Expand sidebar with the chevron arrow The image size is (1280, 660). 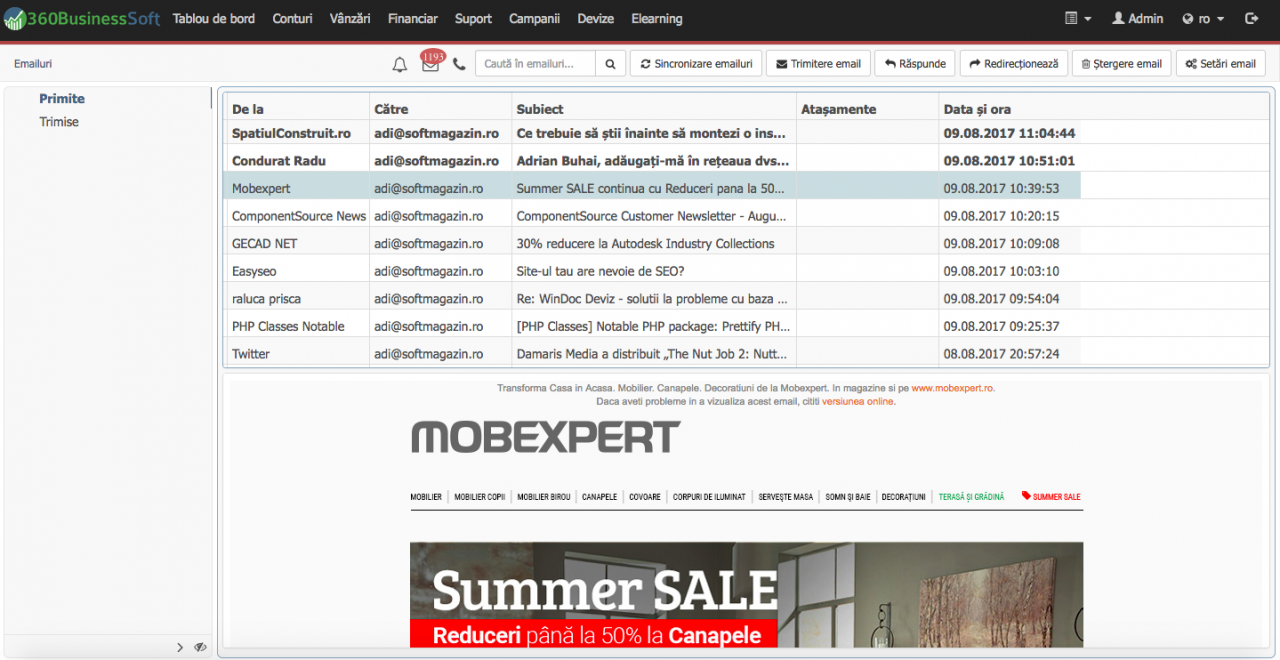click(180, 647)
